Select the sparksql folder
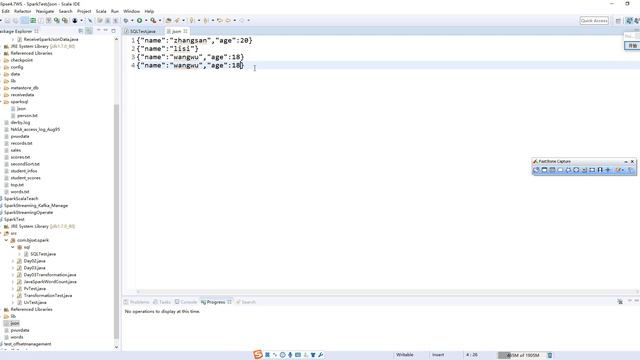640x360 pixels. tap(19, 102)
